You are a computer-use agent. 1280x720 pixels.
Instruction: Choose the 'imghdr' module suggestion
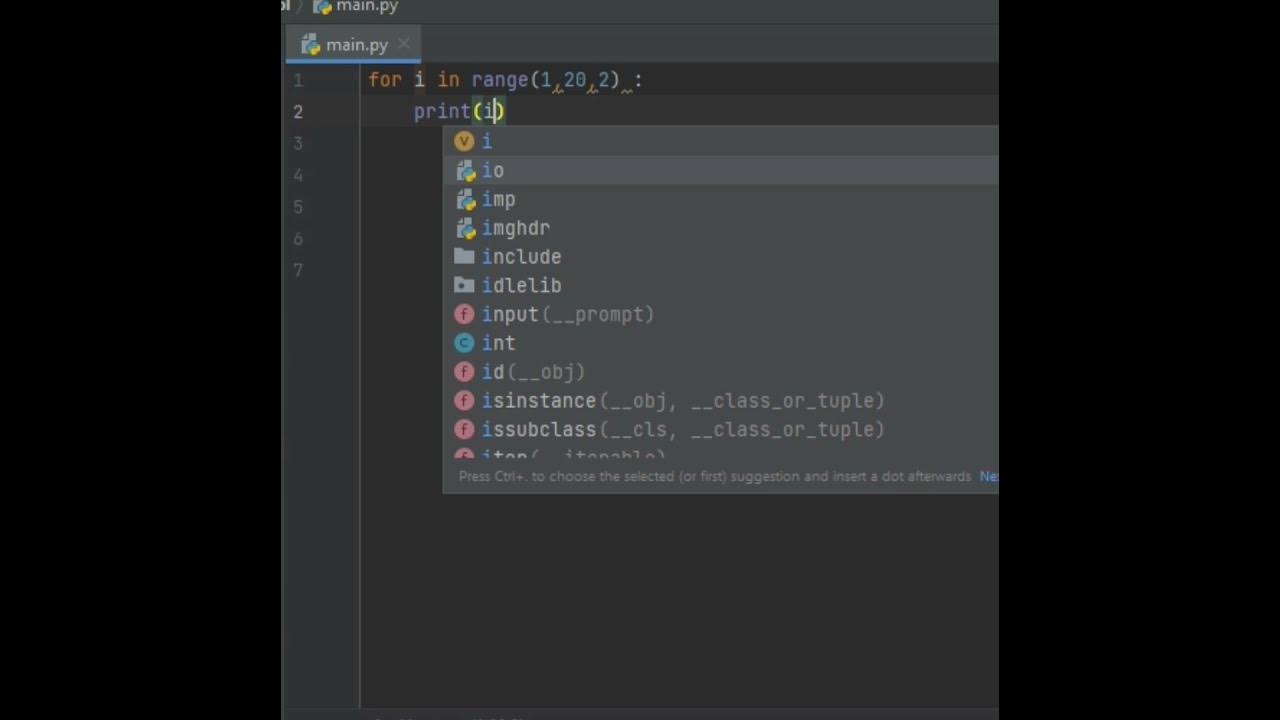720,228
